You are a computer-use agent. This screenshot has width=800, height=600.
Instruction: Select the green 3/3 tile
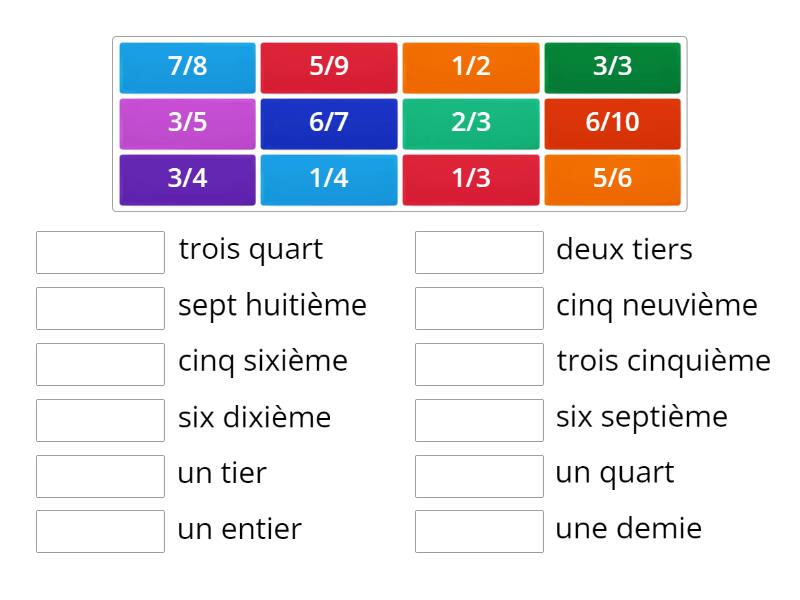pyautogui.click(x=612, y=67)
